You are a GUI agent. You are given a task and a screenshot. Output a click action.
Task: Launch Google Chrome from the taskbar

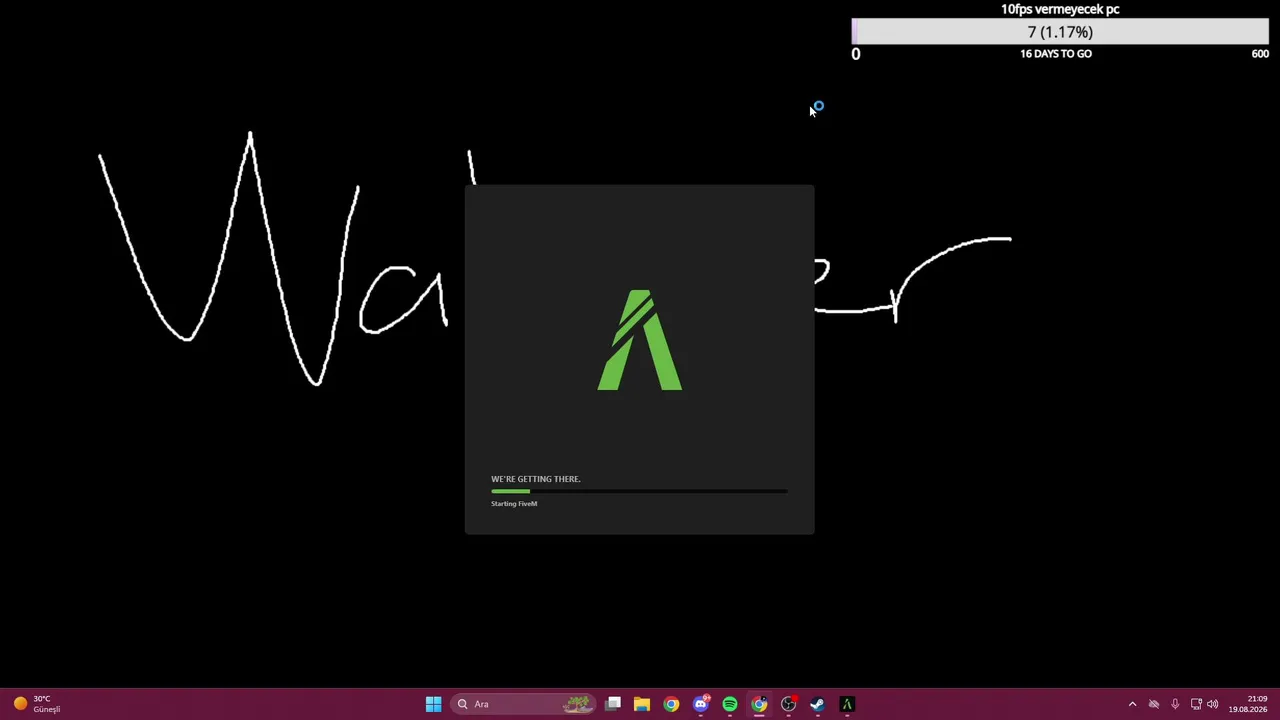[x=671, y=704]
